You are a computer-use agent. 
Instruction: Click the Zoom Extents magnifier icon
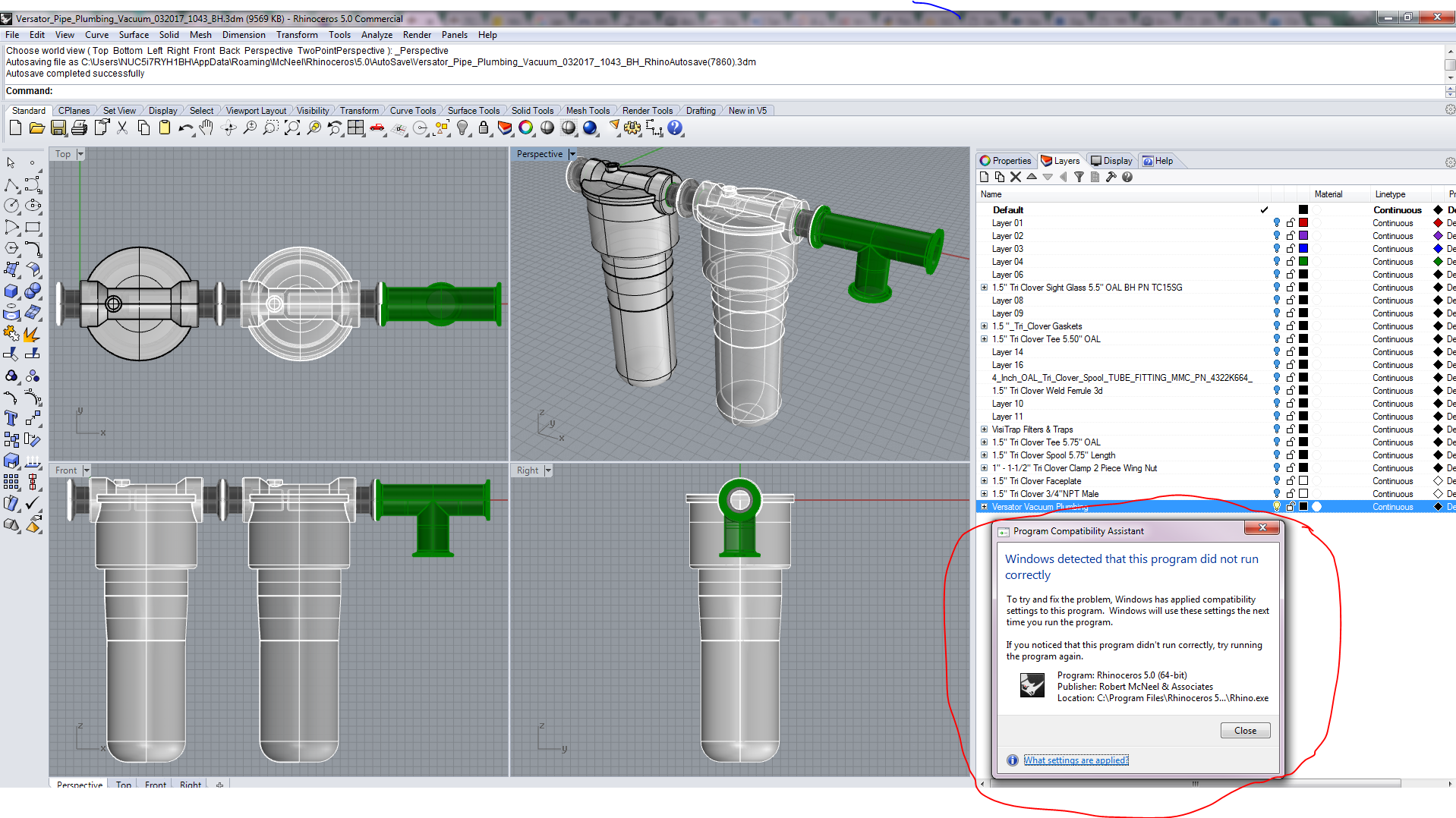pyautogui.click(x=292, y=128)
